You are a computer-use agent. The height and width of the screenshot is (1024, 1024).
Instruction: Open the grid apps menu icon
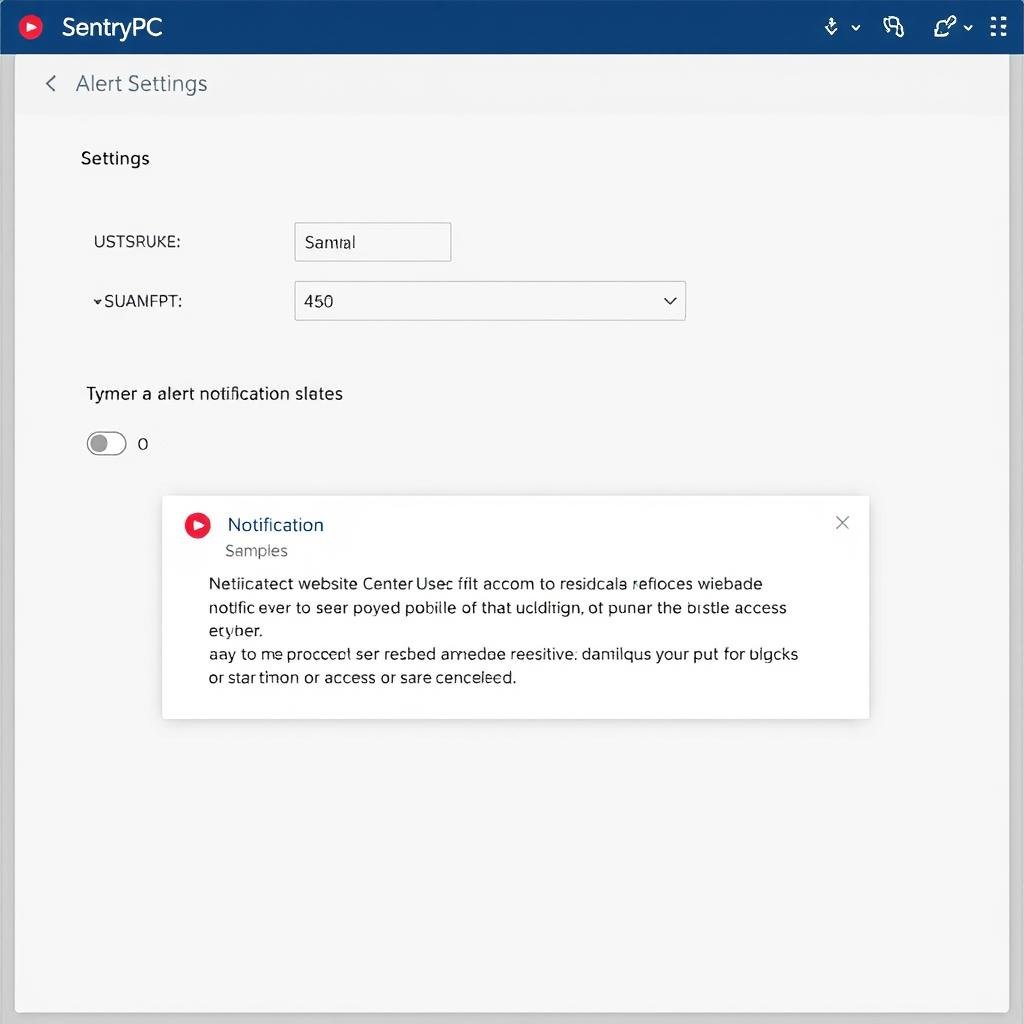tap(998, 27)
